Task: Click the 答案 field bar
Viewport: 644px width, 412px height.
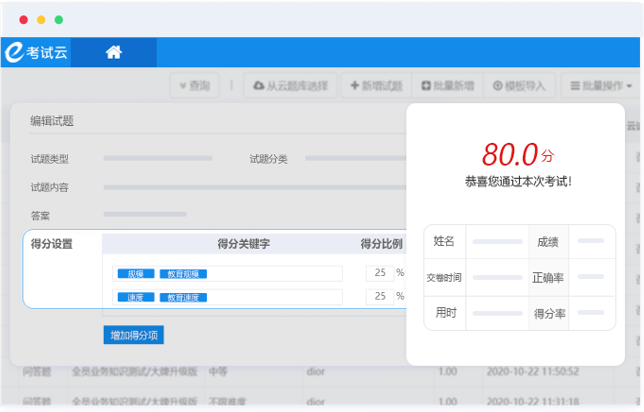Action: 145,214
